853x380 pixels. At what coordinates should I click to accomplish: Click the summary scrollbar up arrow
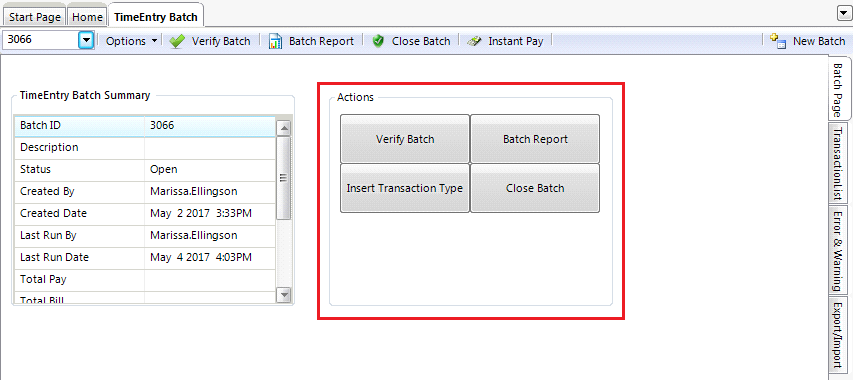[x=284, y=129]
